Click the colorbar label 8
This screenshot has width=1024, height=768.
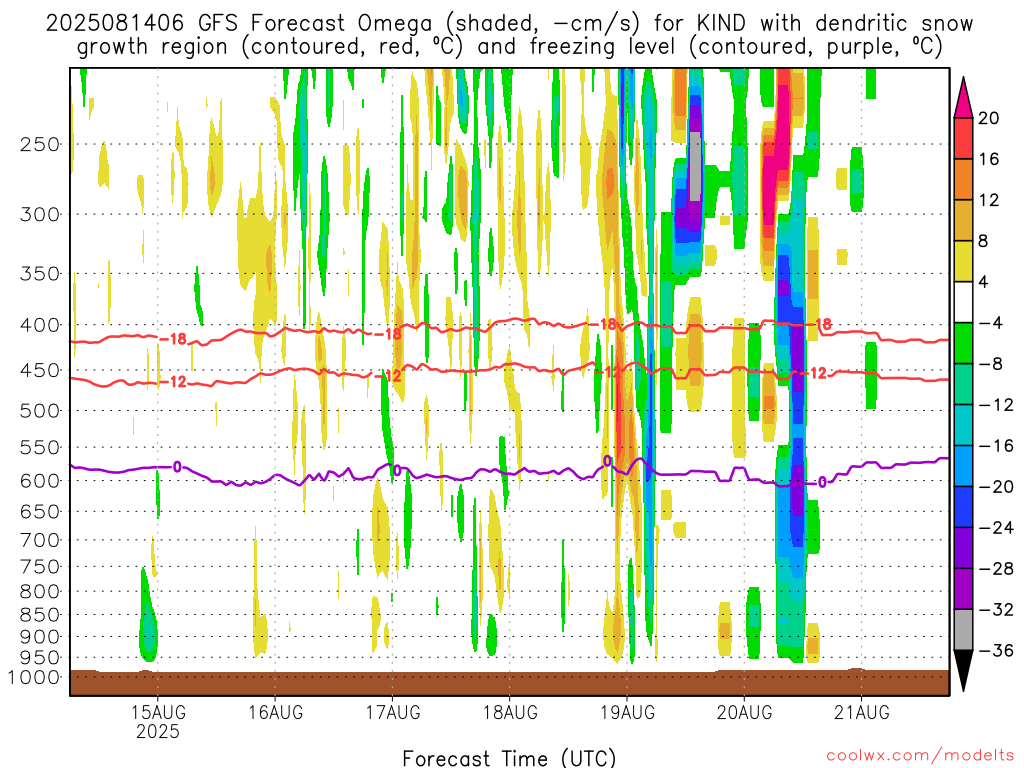[x=984, y=242]
